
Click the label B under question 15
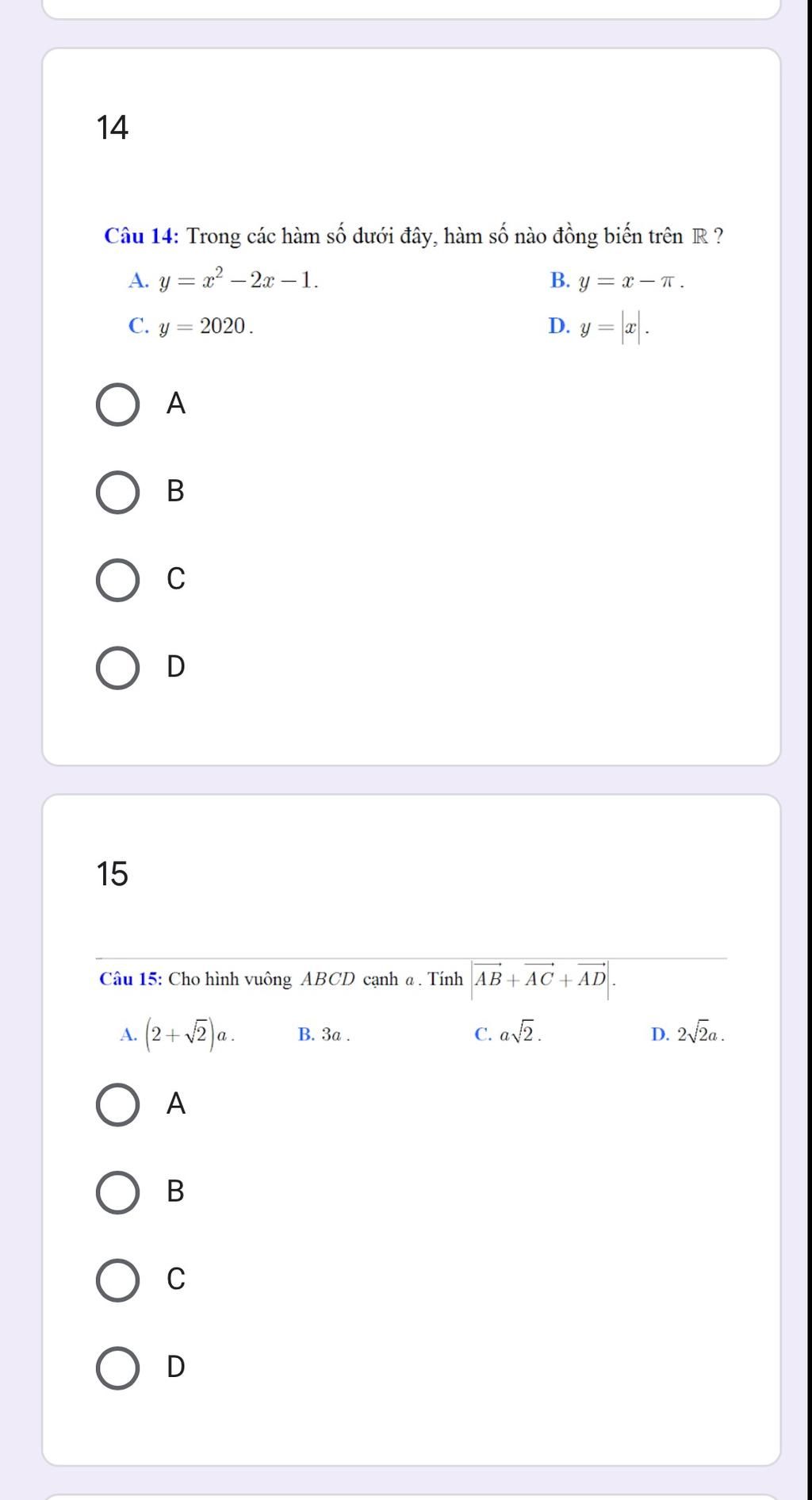(176, 1191)
